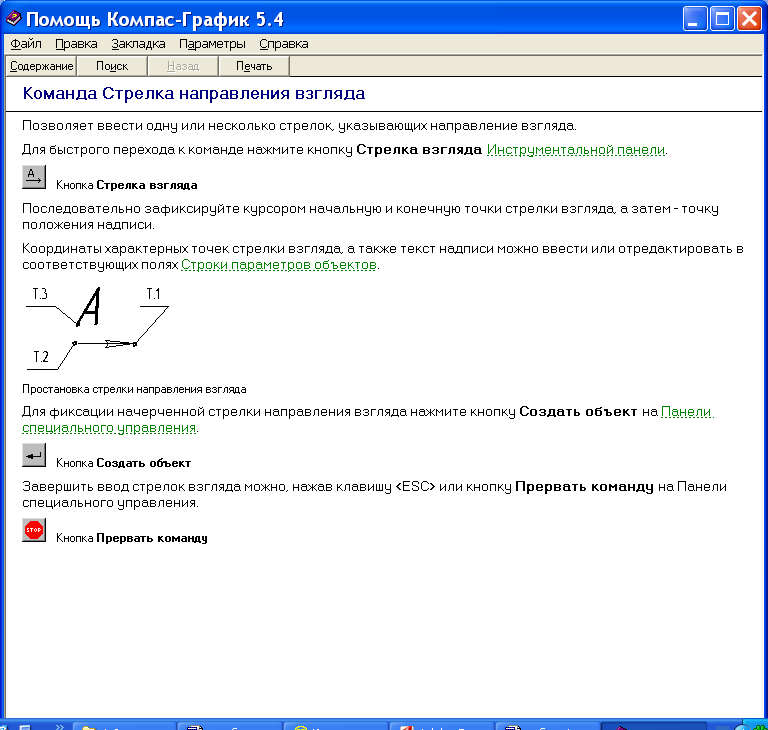The height and width of the screenshot is (730, 768).
Task: Maximize the help window
Action: coord(722,19)
